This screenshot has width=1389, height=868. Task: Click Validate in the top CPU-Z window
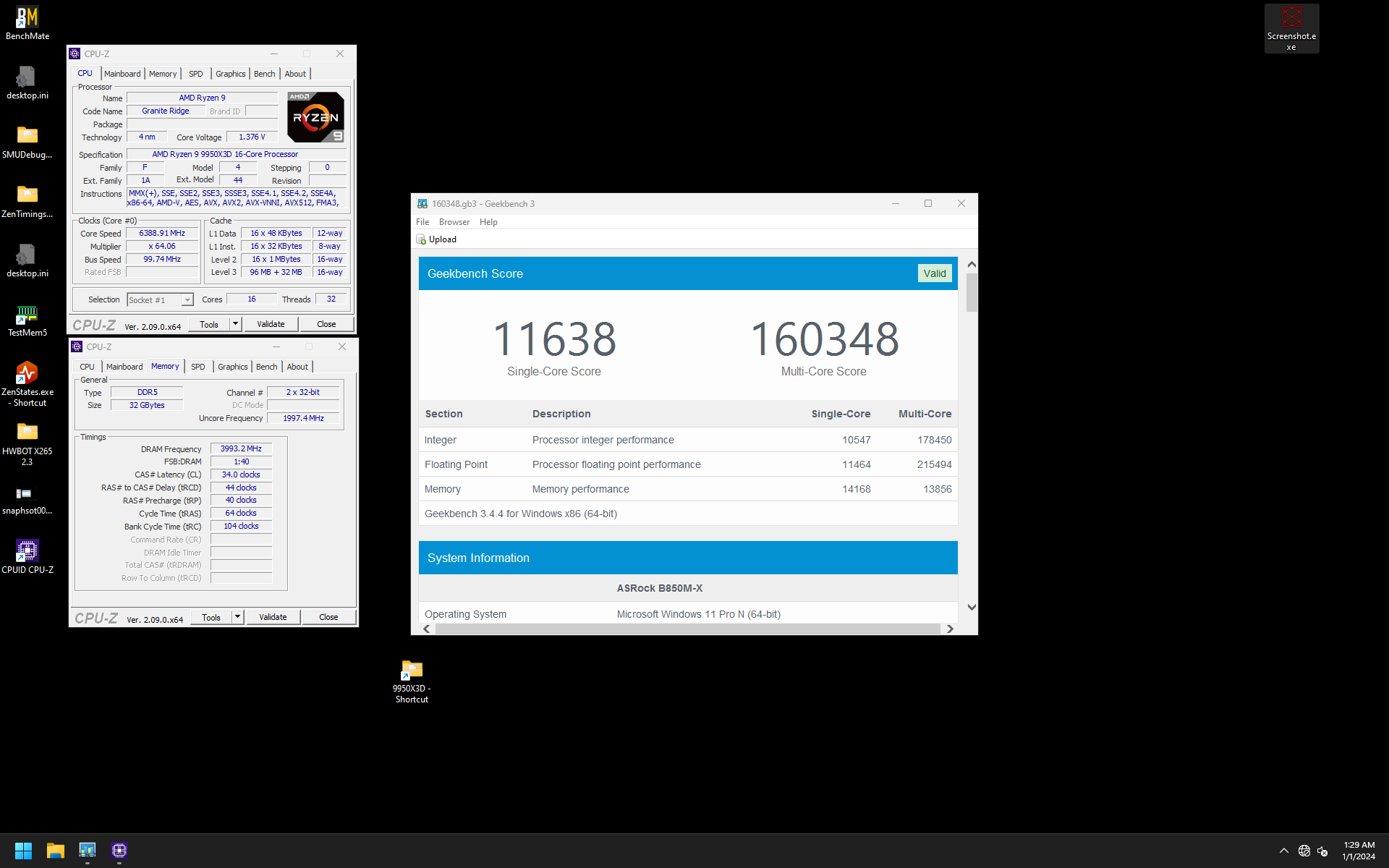[x=271, y=324]
